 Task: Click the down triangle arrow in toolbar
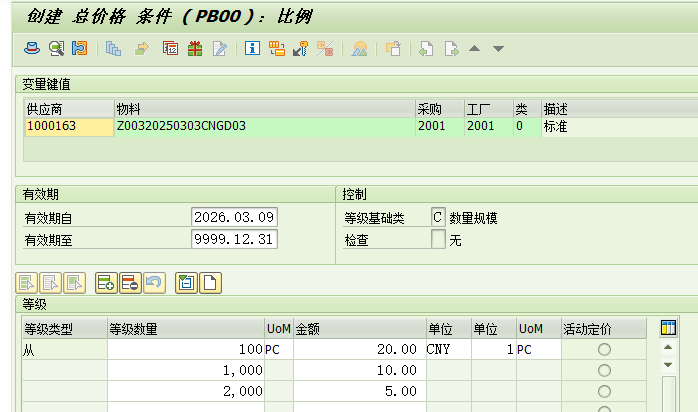[498, 48]
